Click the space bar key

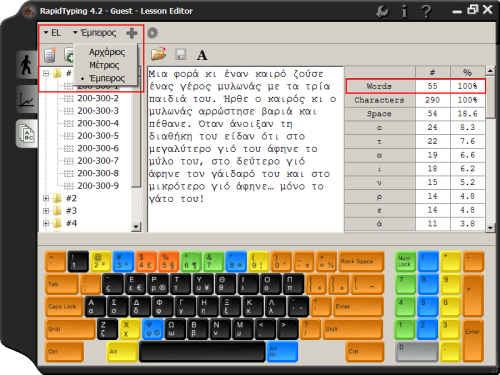tap(202, 352)
